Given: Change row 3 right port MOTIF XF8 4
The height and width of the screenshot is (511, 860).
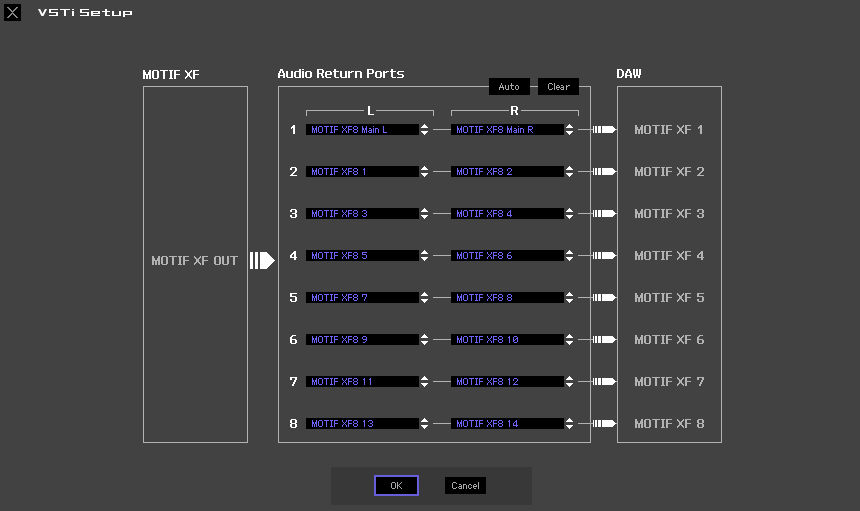Looking at the screenshot, I should point(569,214).
